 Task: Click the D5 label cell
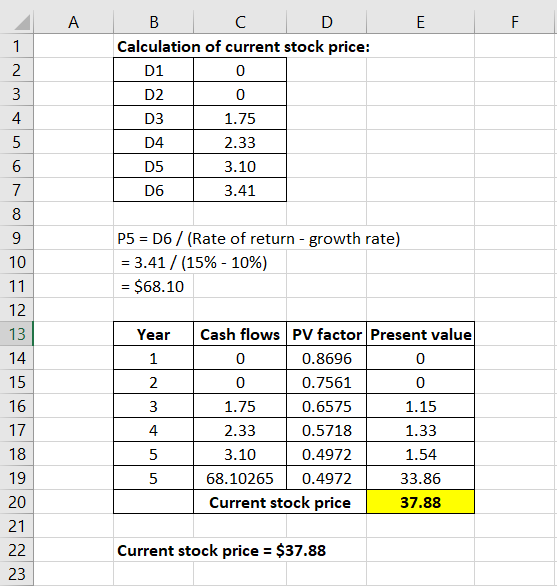tap(154, 166)
